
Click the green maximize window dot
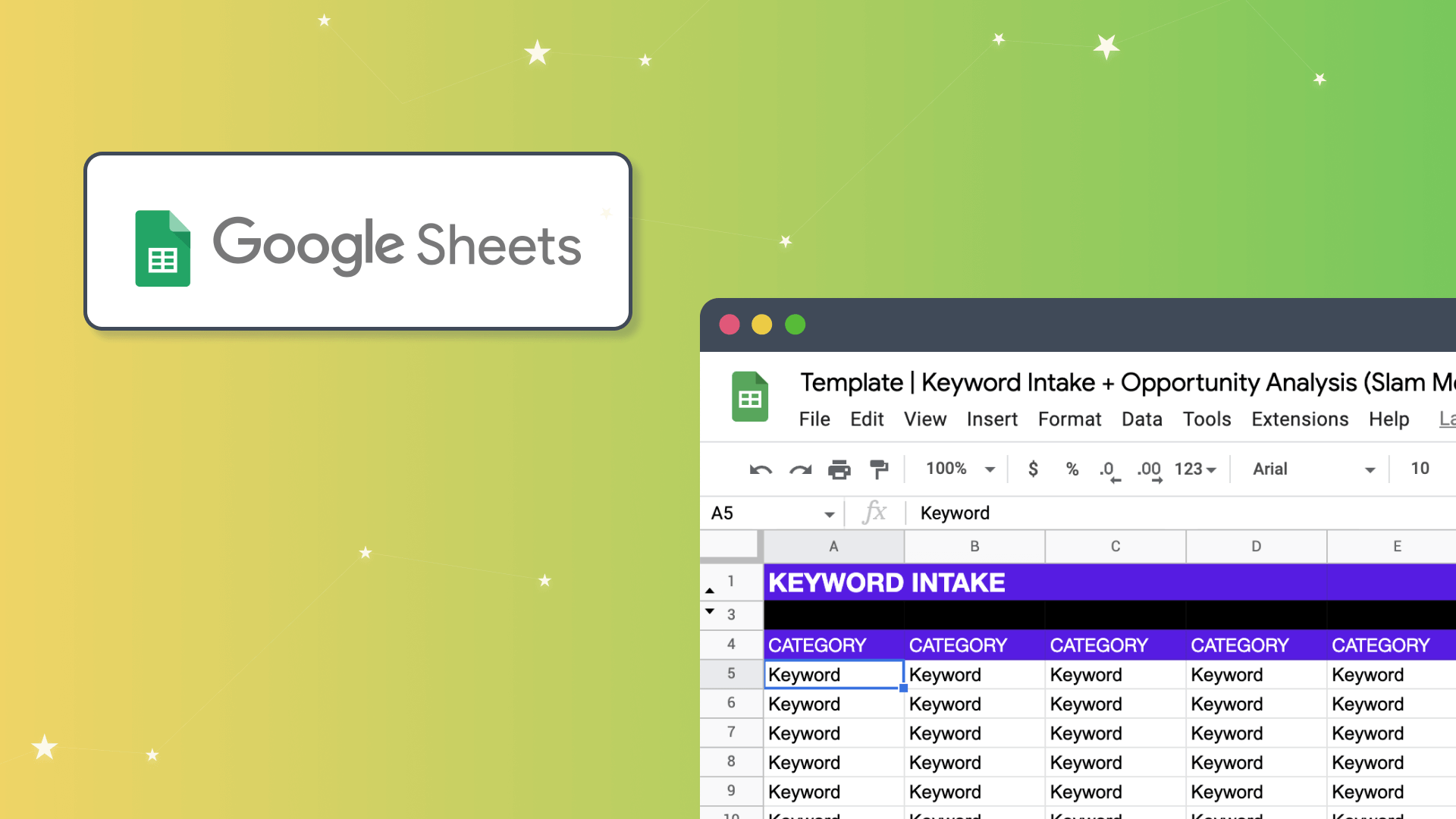795,325
